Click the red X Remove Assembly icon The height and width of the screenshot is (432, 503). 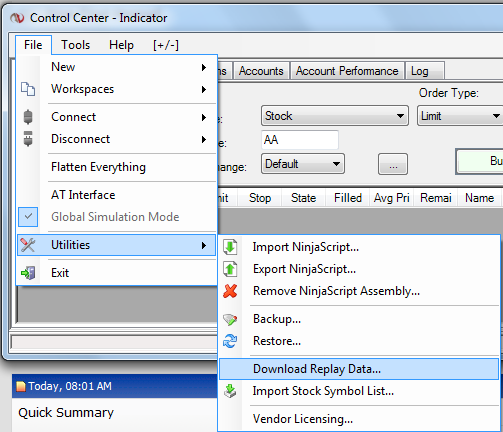(x=230, y=291)
